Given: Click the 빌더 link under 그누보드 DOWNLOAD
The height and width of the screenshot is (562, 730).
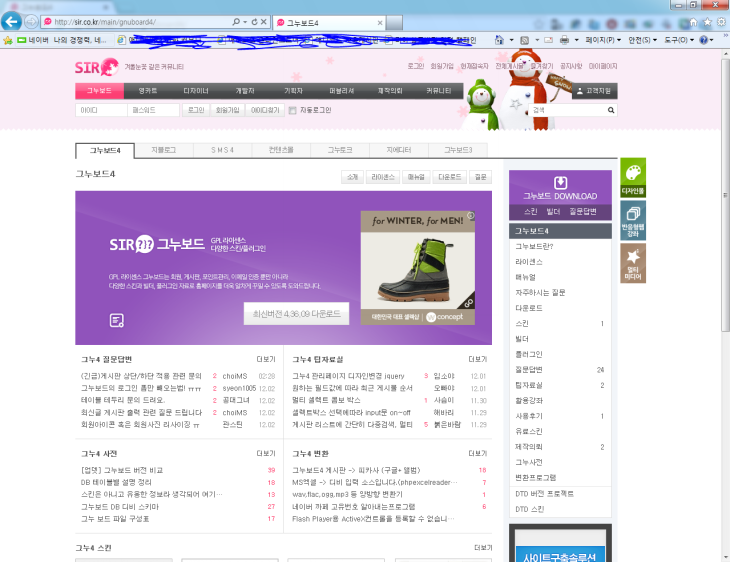Looking at the screenshot, I should point(553,212).
